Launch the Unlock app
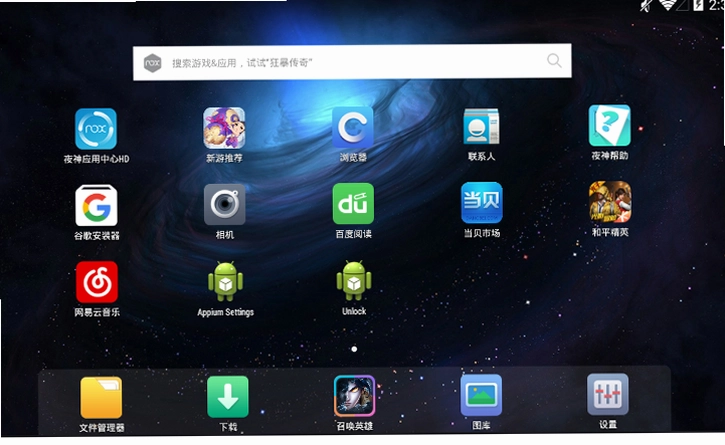725x445 pixels. (x=354, y=281)
